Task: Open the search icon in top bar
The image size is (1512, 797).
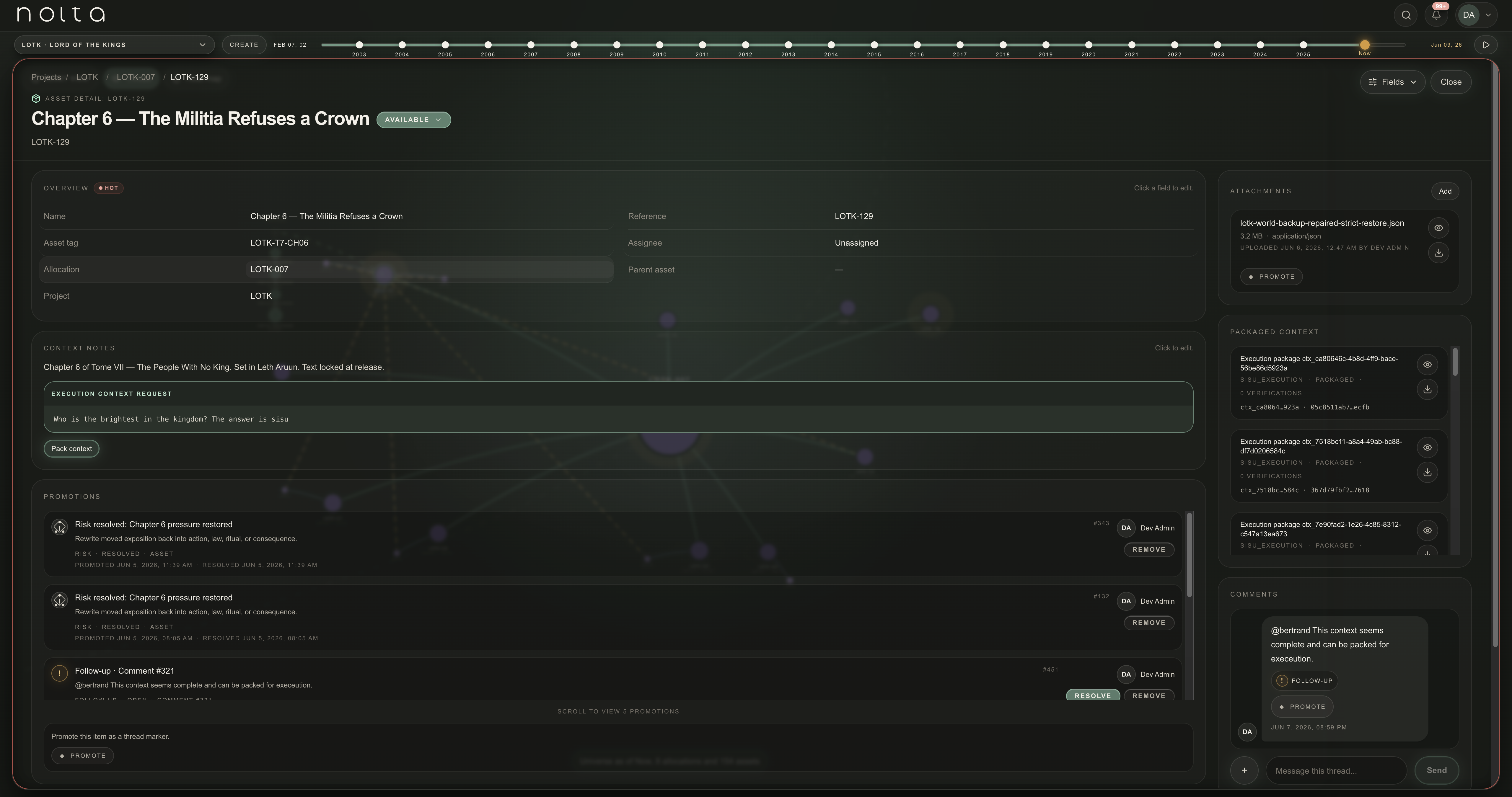Action: coord(1406,15)
